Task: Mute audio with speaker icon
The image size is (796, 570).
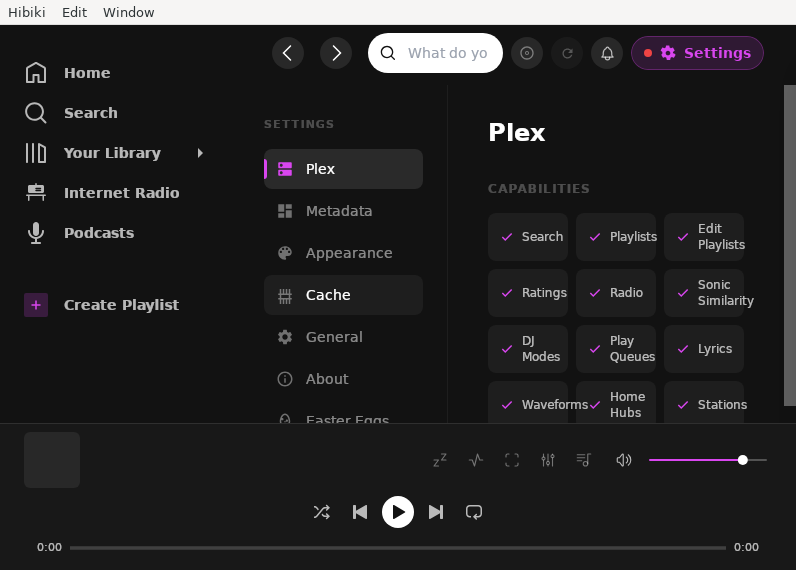Action: point(623,460)
